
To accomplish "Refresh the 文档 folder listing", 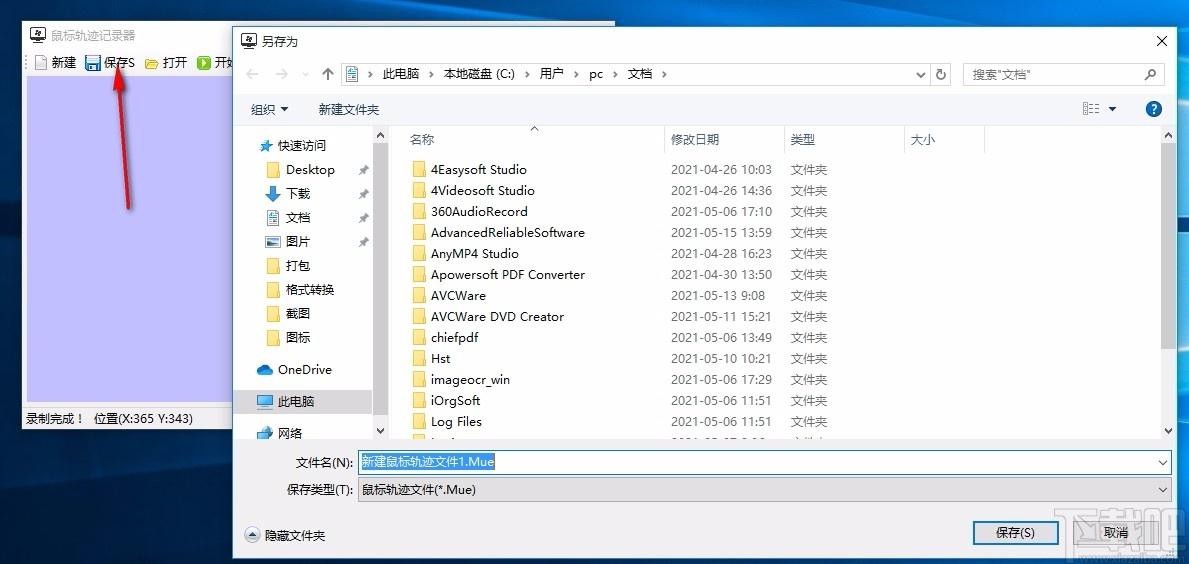I will point(941,74).
